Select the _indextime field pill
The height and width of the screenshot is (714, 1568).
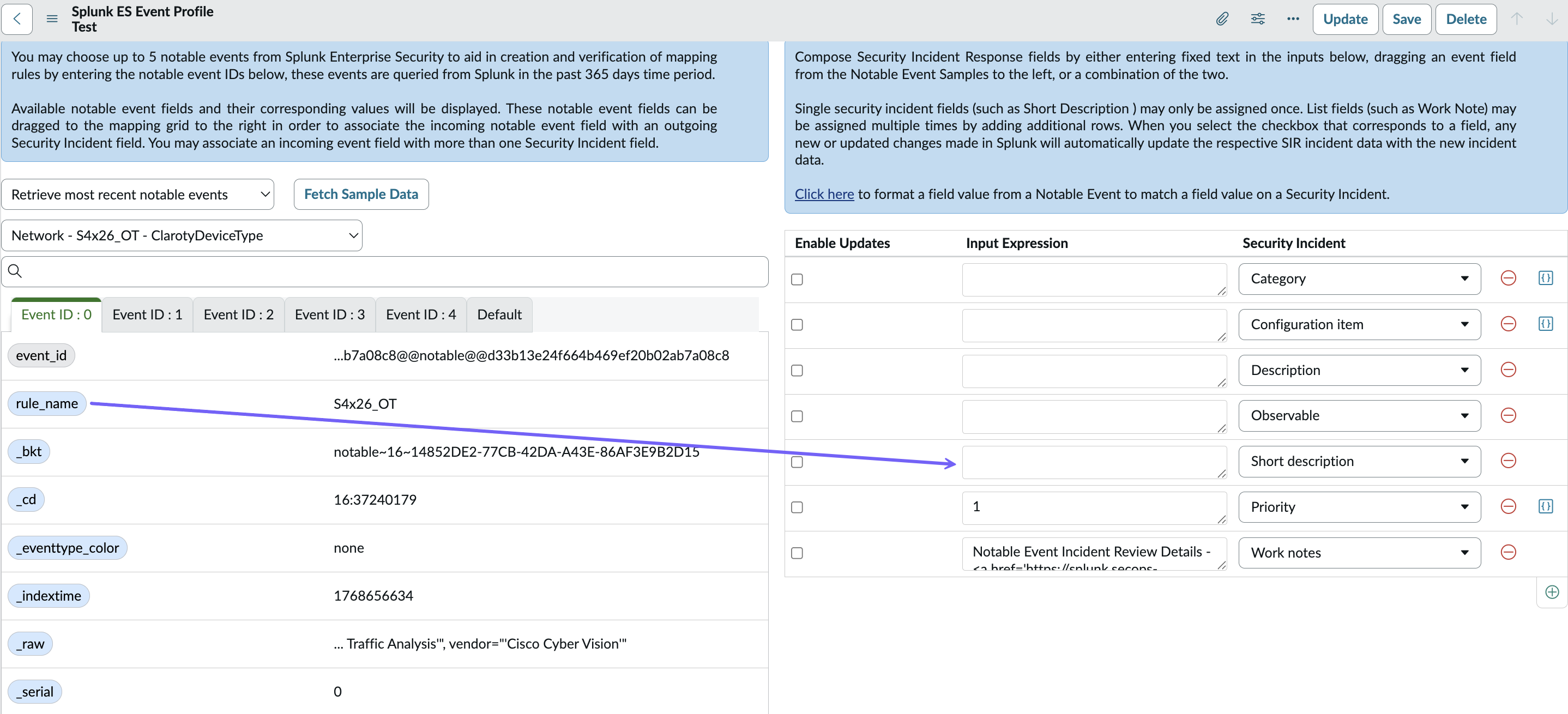pos(49,596)
